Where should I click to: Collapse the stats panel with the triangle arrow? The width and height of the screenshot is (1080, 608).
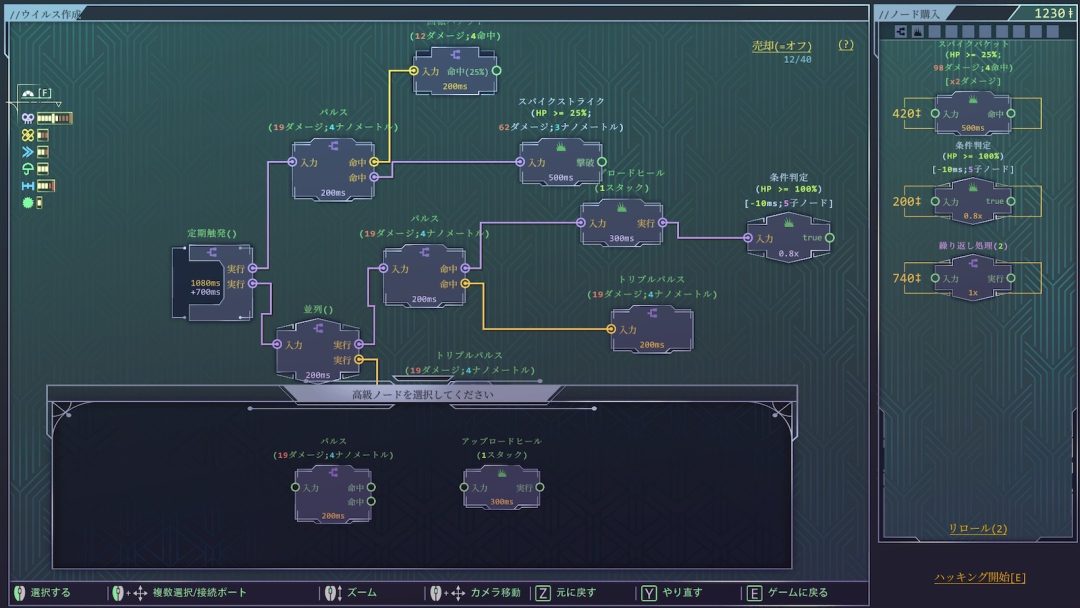tap(57, 104)
